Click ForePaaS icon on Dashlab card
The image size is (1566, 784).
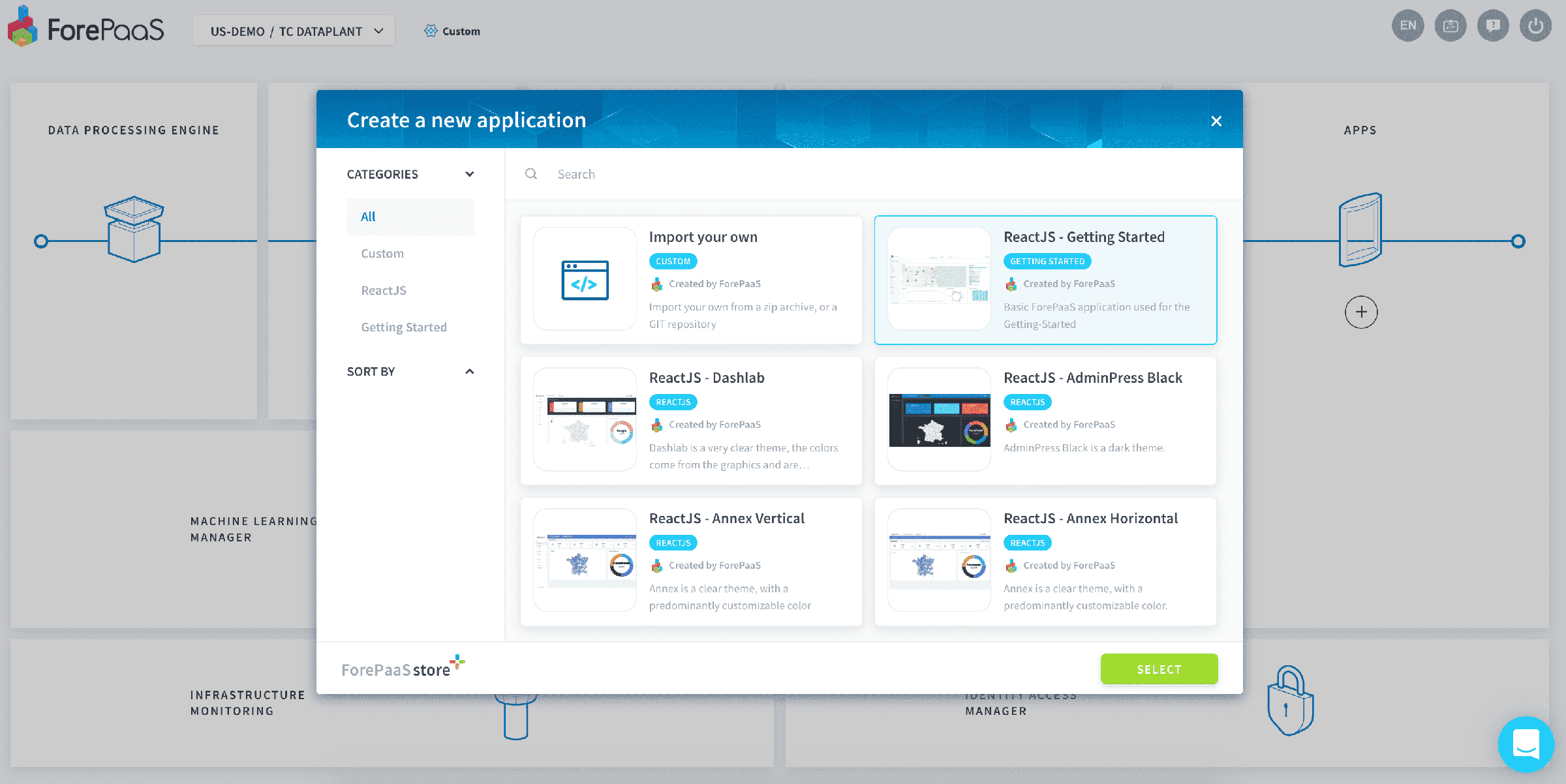tap(657, 425)
